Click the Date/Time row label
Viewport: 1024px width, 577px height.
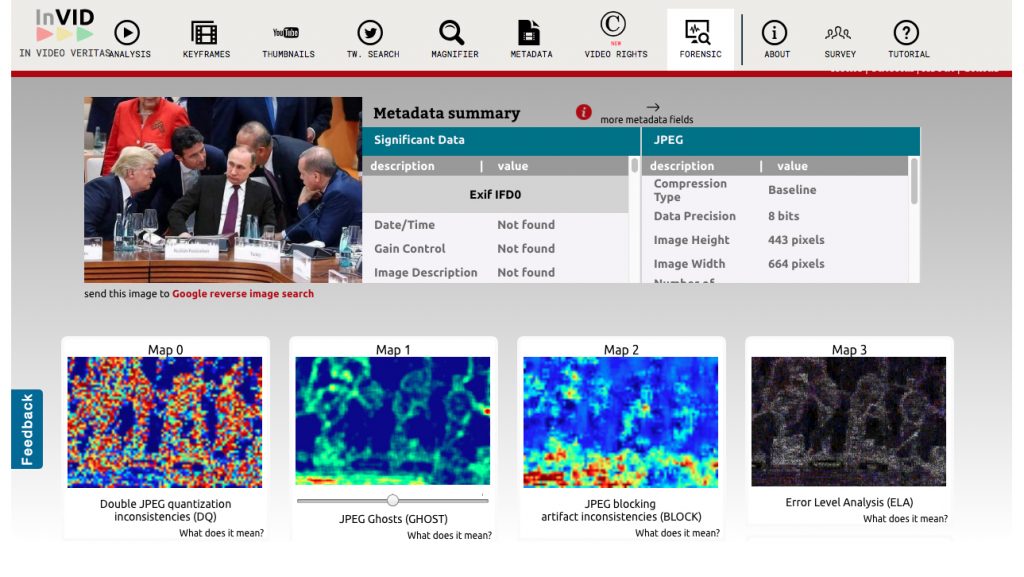(404, 225)
